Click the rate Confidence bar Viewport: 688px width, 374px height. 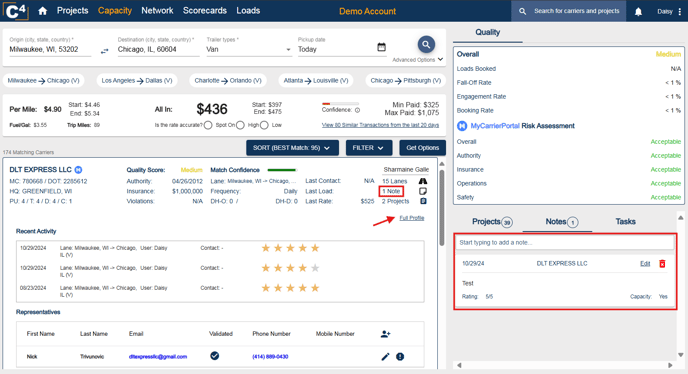point(340,104)
